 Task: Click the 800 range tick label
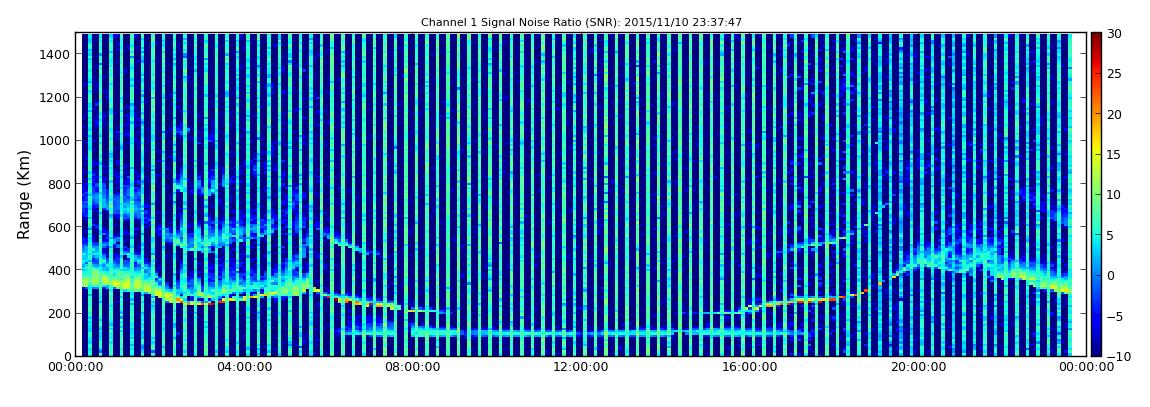pos(59,184)
